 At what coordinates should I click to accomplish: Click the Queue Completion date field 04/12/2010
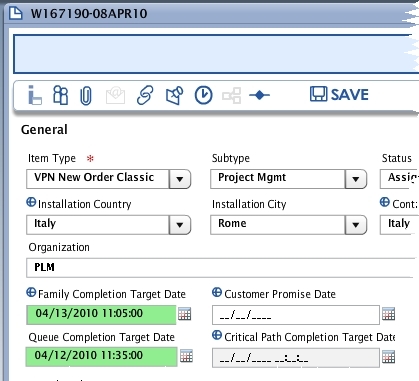tap(101, 357)
